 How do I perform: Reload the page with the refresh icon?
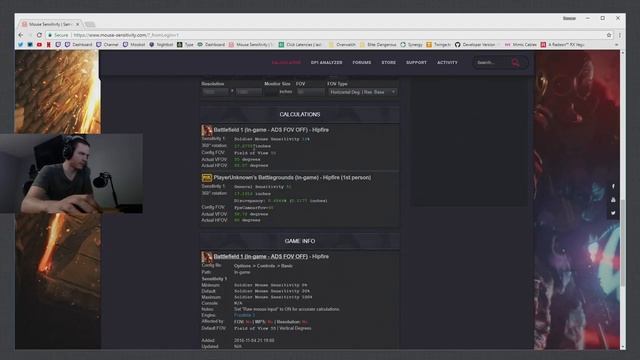39,35
